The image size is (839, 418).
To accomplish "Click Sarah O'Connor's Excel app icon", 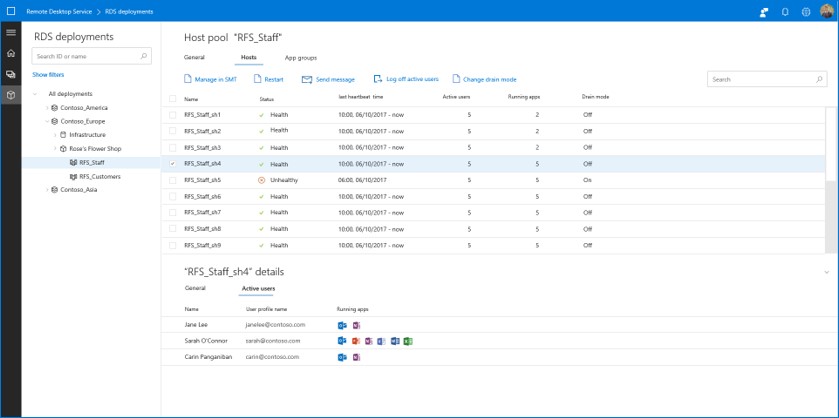I will pos(408,341).
